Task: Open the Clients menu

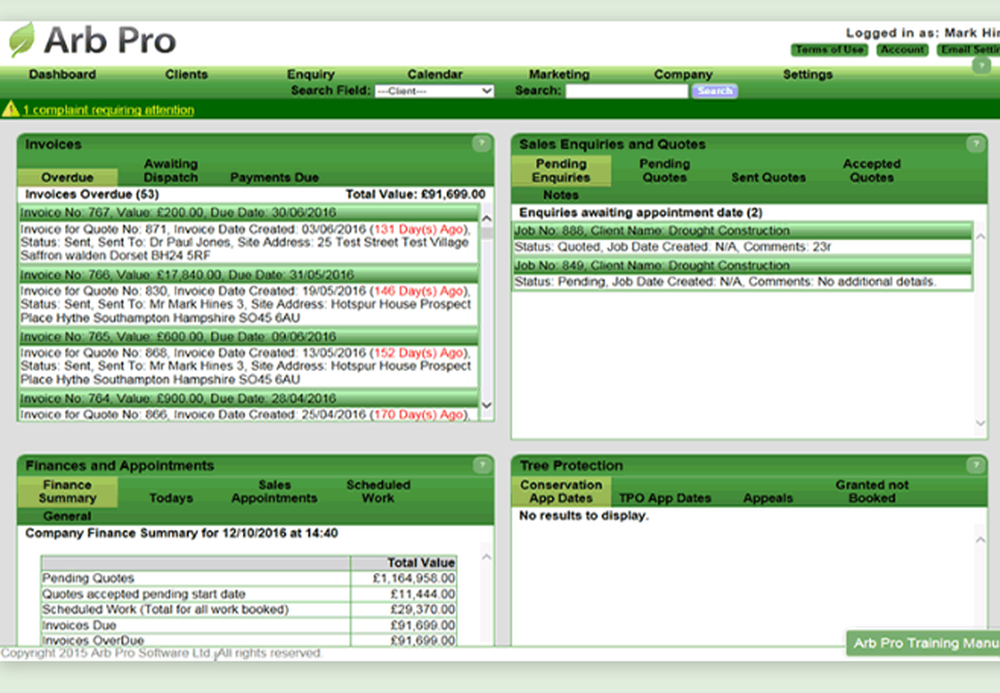Action: tap(186, 74)
